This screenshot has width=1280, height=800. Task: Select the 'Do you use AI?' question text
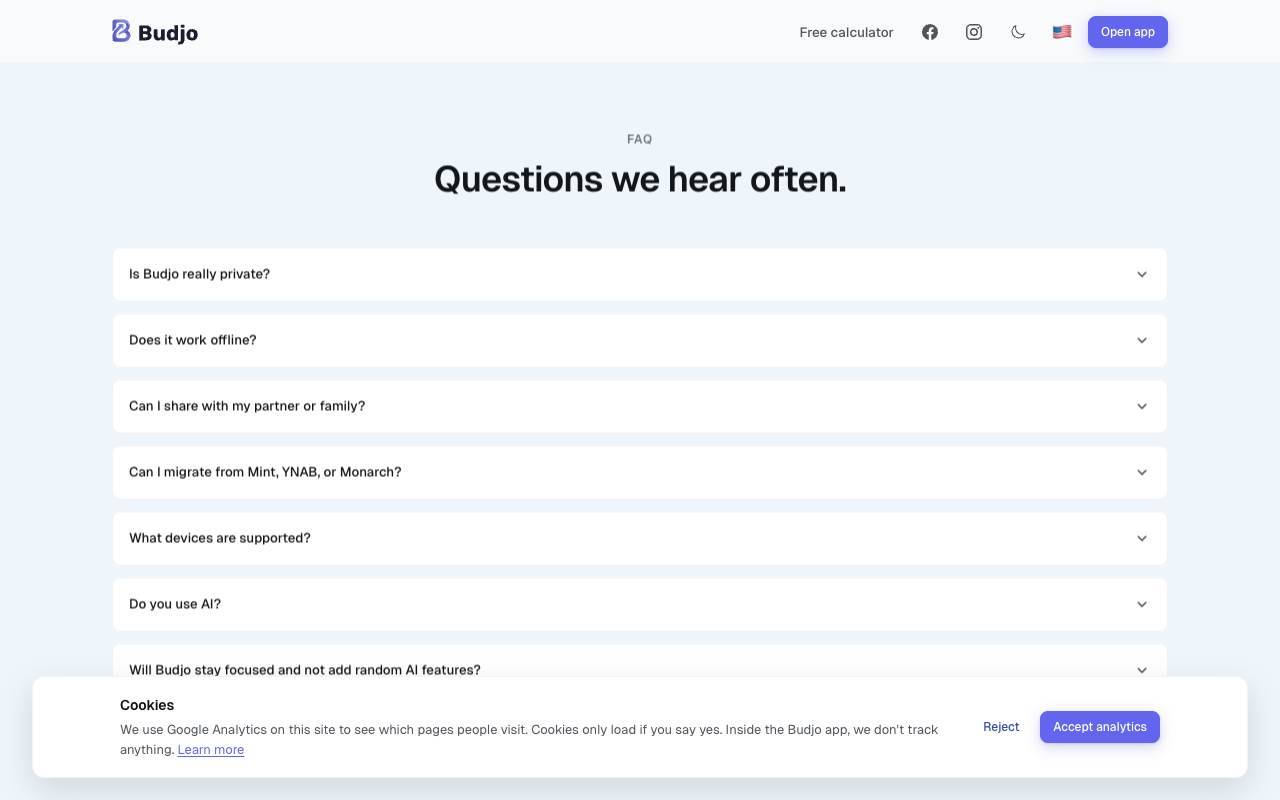coord(175,604)
